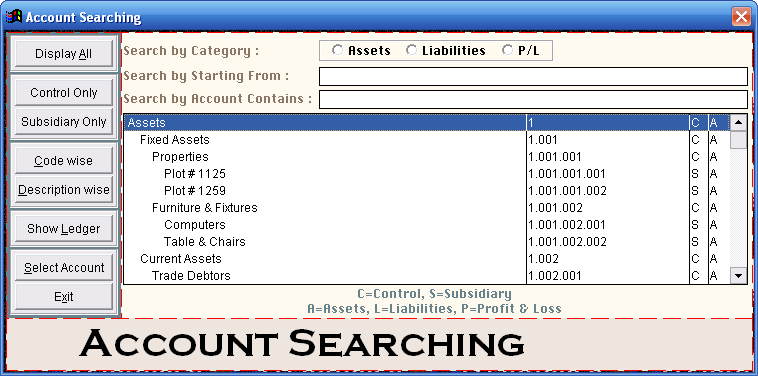Close the Account Searching window
This screenshot has width=758, height=376.
741,17
